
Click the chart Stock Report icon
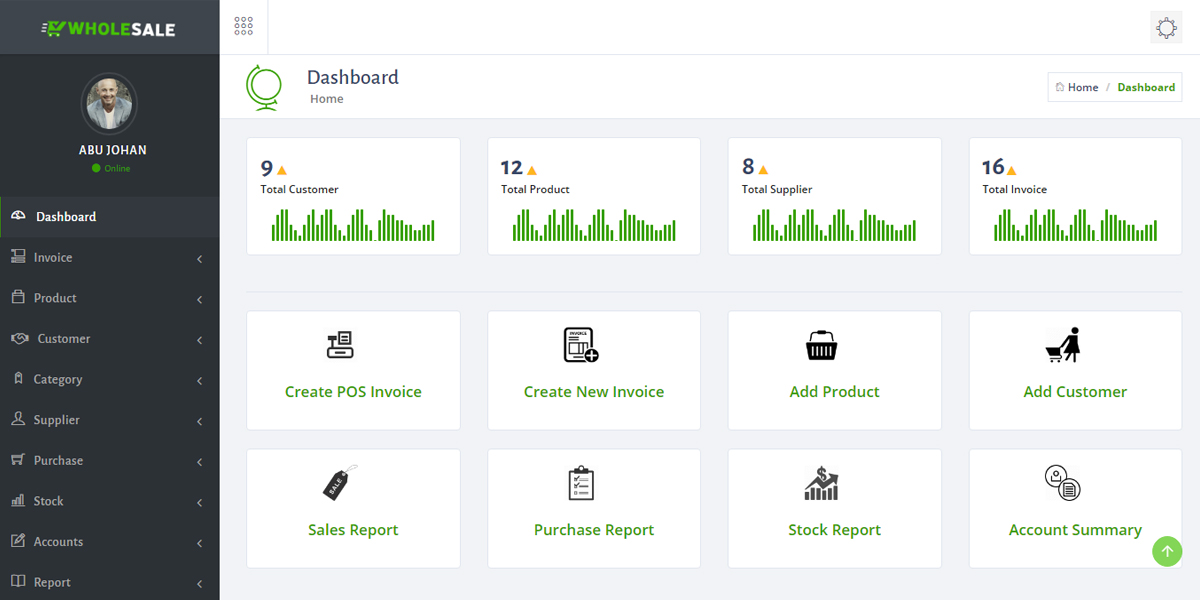point(821,483)
